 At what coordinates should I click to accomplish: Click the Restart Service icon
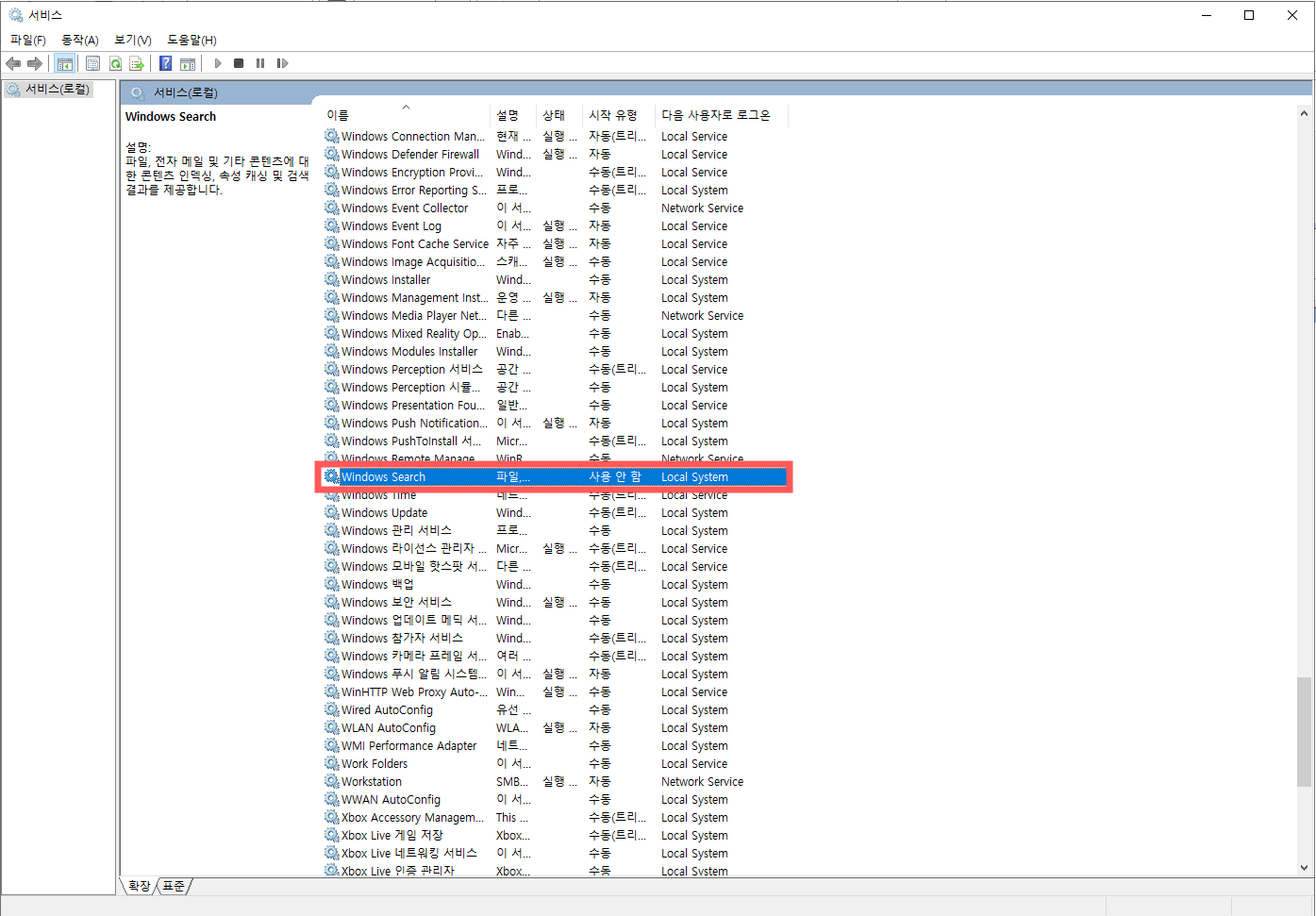[x=282, y=63]
